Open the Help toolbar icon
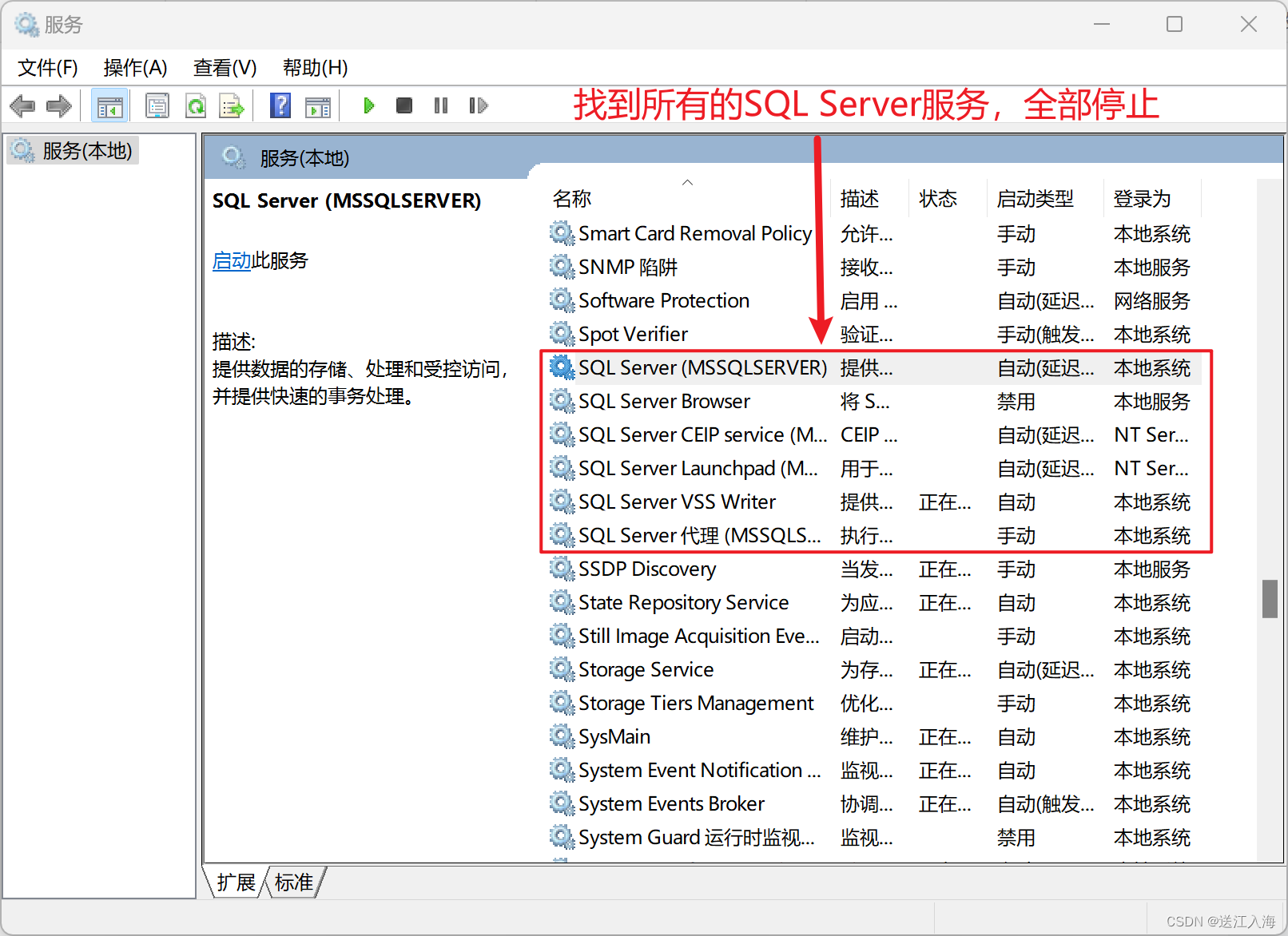The image size is (1288, 936). pyautogui.click(x=280, y=105)
